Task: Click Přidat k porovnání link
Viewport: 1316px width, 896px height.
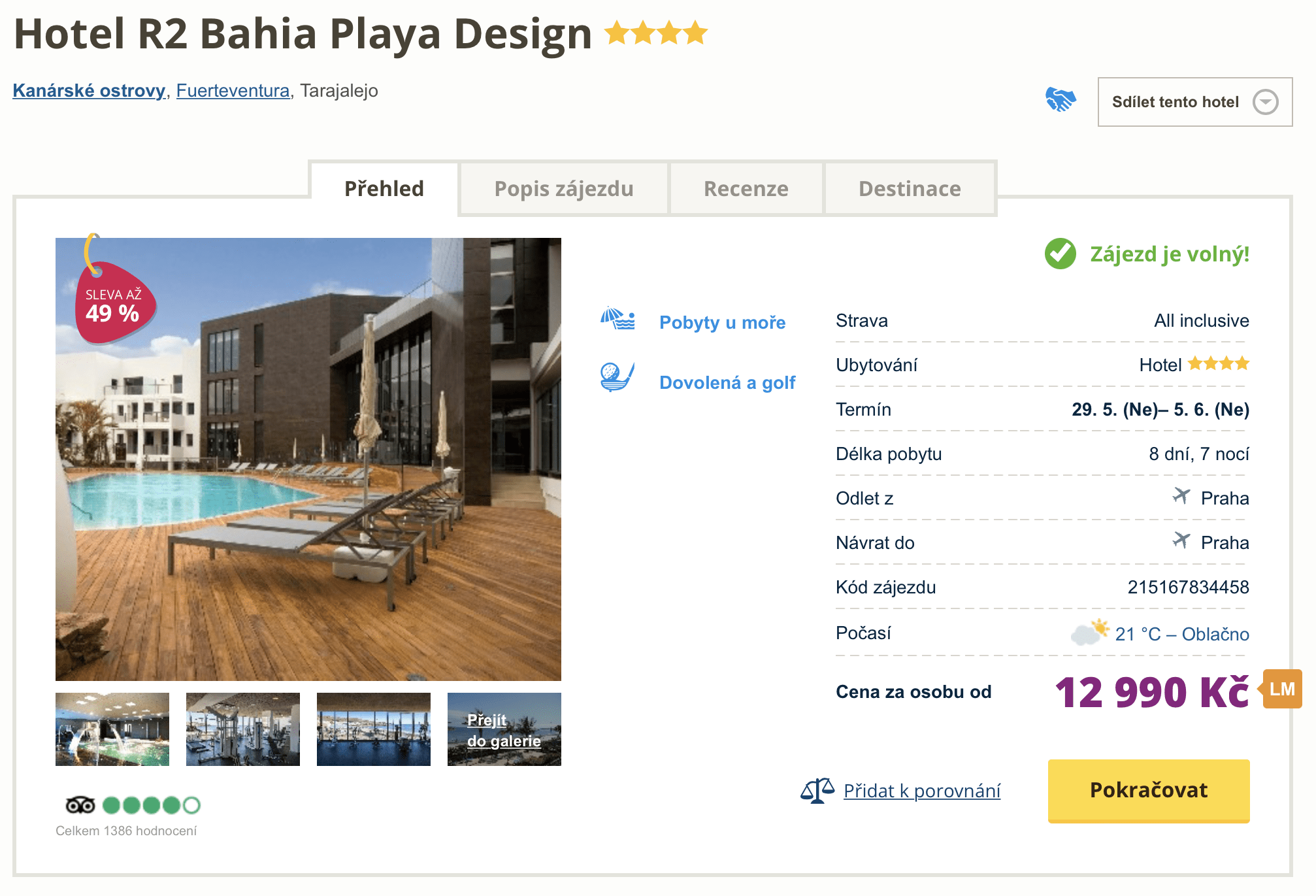Action: pyautogui.click(x=921, y=791)
